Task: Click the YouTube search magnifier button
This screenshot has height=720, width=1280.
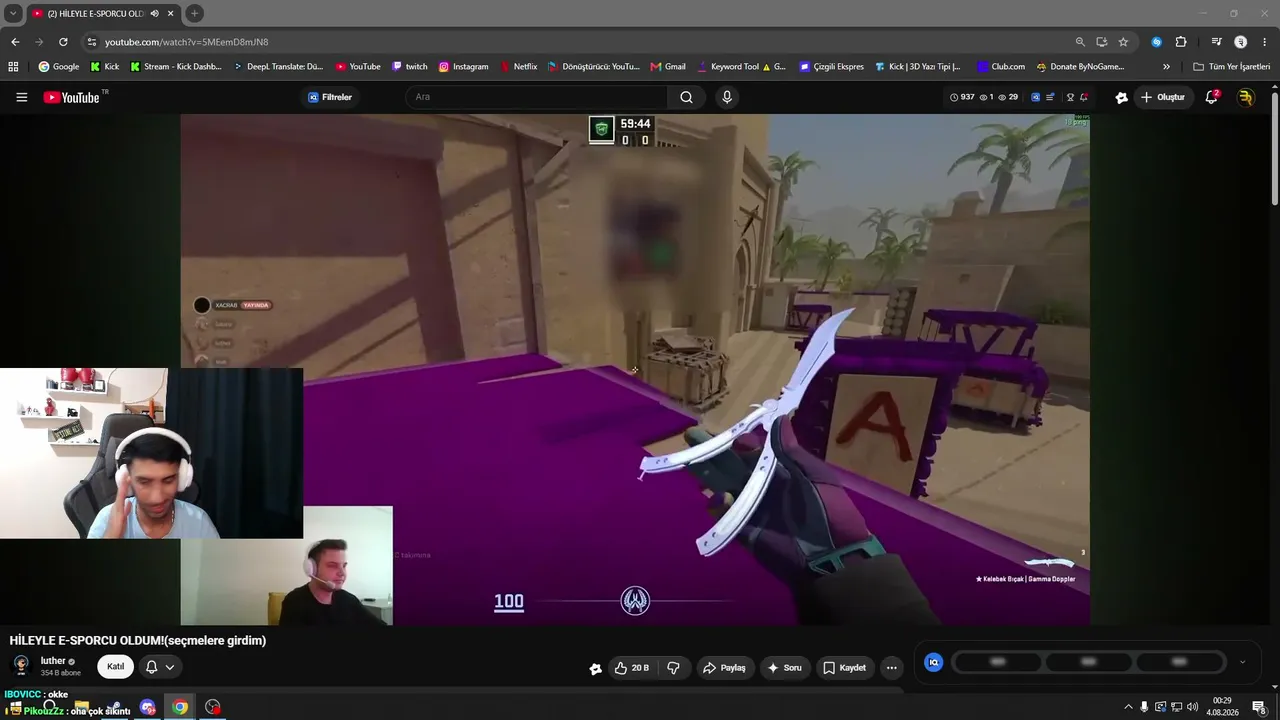Action: [686, 97]
